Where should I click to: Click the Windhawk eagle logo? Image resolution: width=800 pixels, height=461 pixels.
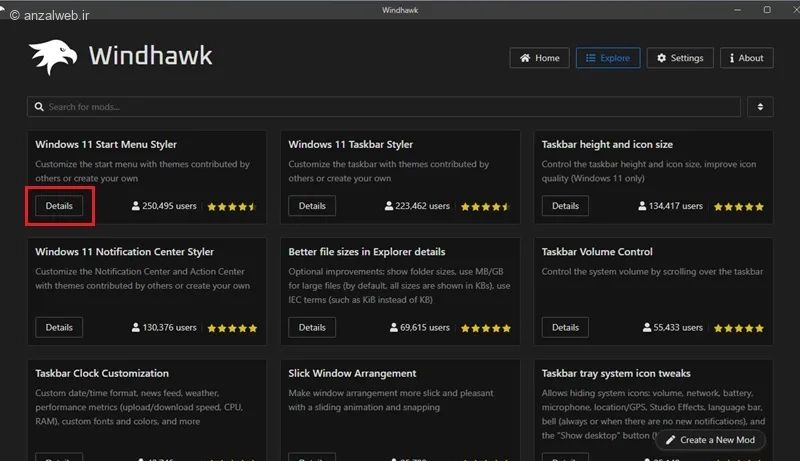pyautogui.click(x=51, y=57)
